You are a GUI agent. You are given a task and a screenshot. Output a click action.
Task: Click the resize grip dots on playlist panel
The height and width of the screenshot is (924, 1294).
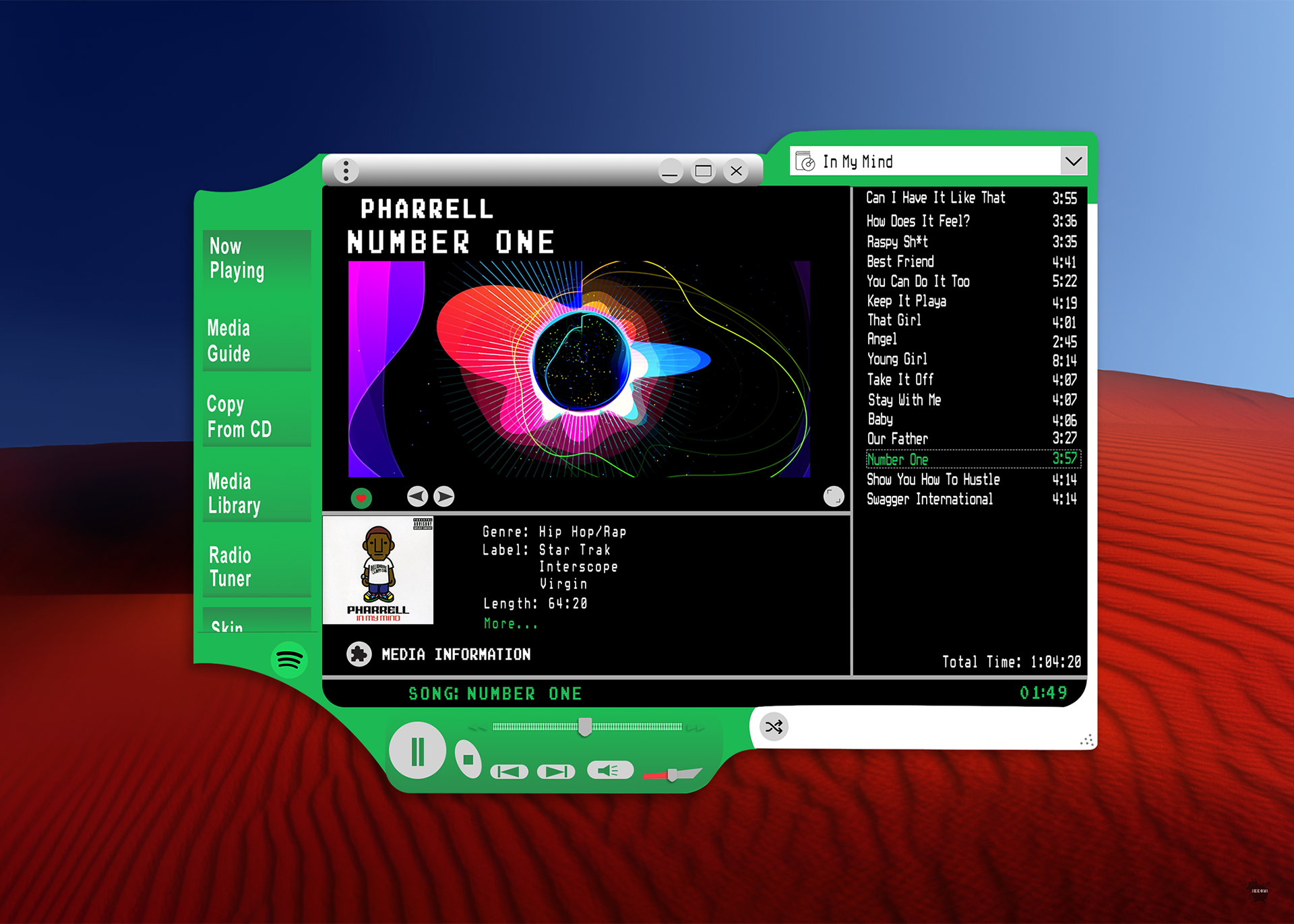[1086, 740]
